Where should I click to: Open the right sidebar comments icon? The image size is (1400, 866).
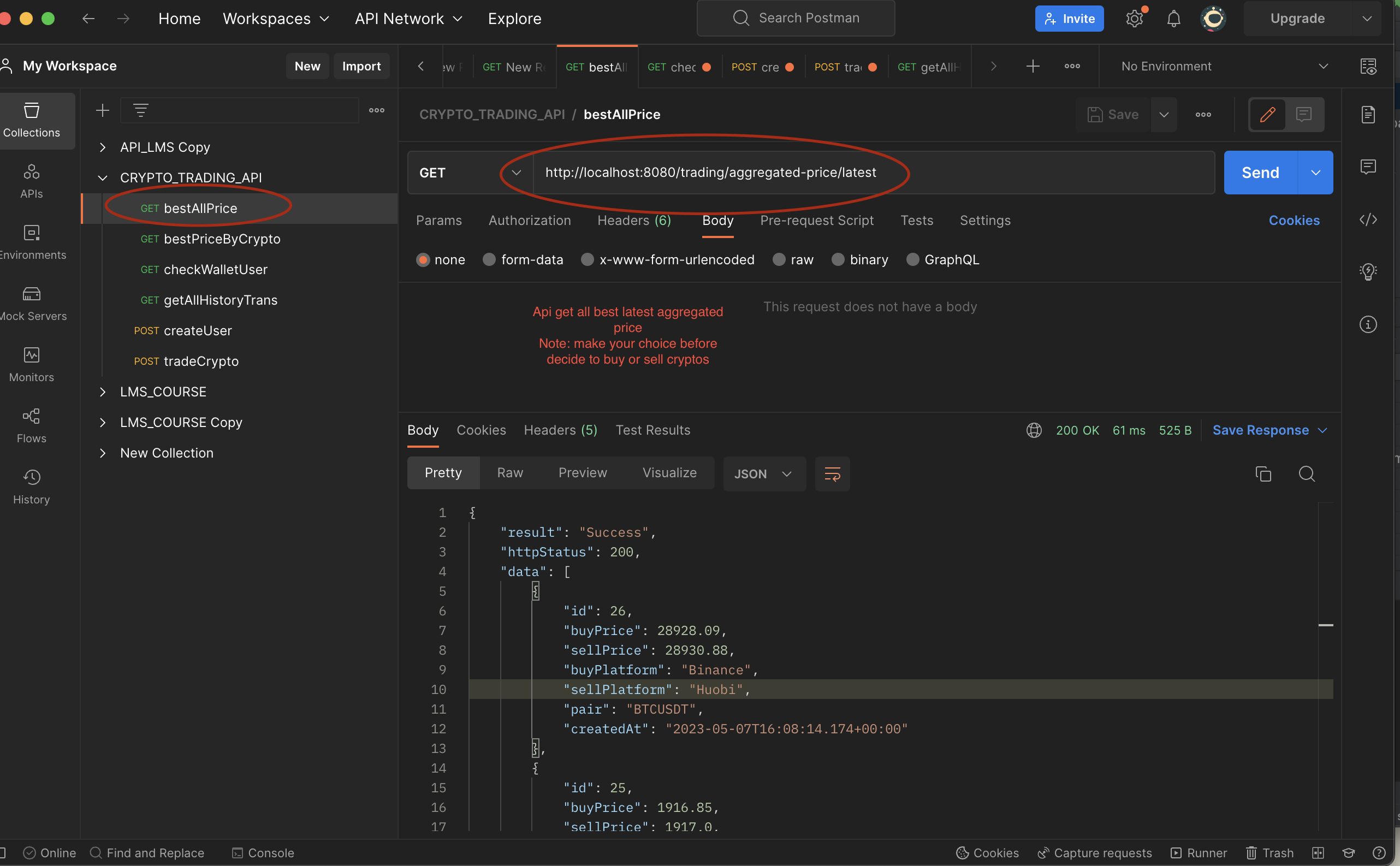1368,167
